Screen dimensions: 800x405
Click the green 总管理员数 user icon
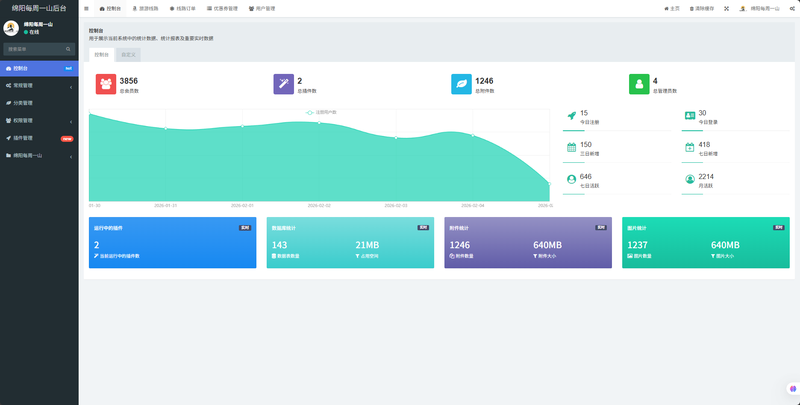[639, 84]
